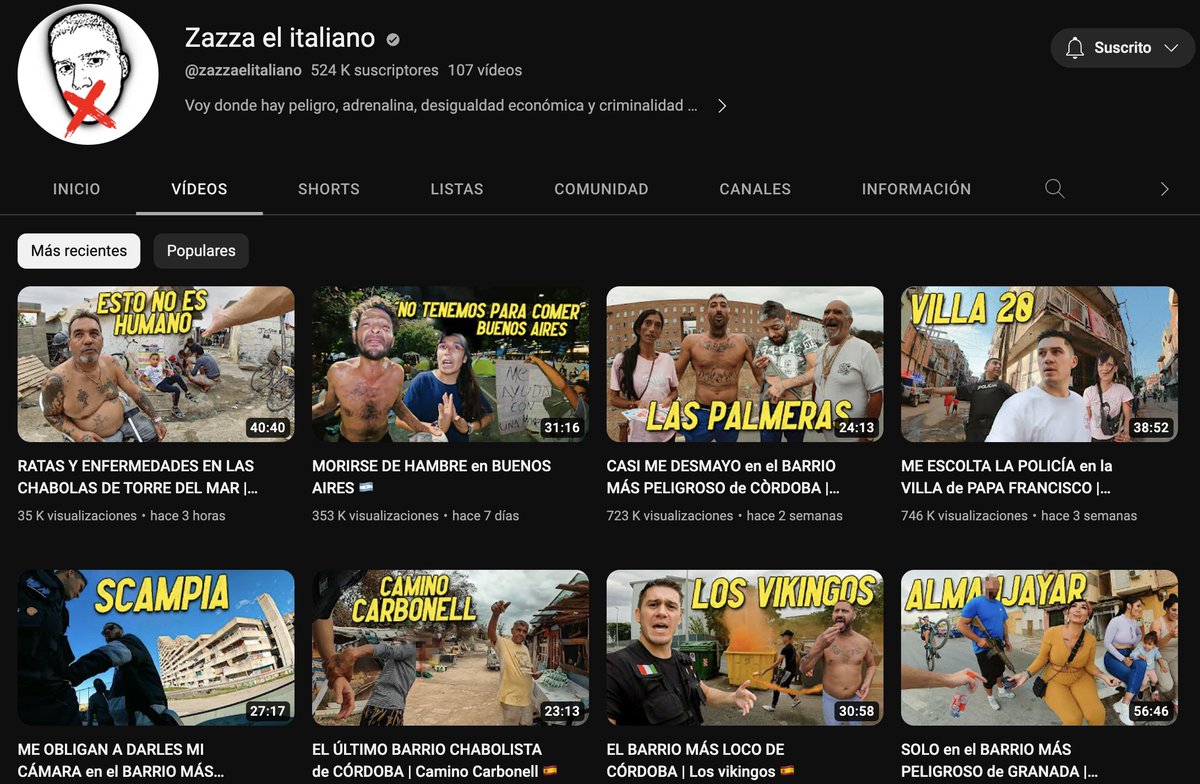Open title 'RATAS Y ENFERMEDADES EN LAS CHABOLAS'
1200x784 pixels.
click(138, 477)
